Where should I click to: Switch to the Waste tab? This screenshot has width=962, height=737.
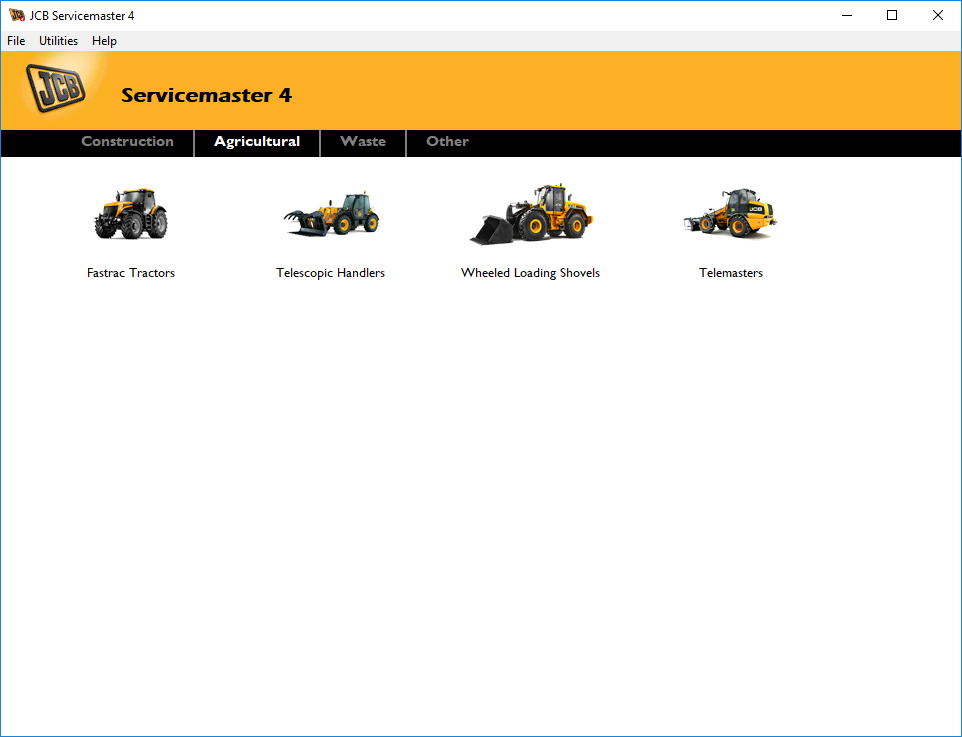(x=363, y=142)
